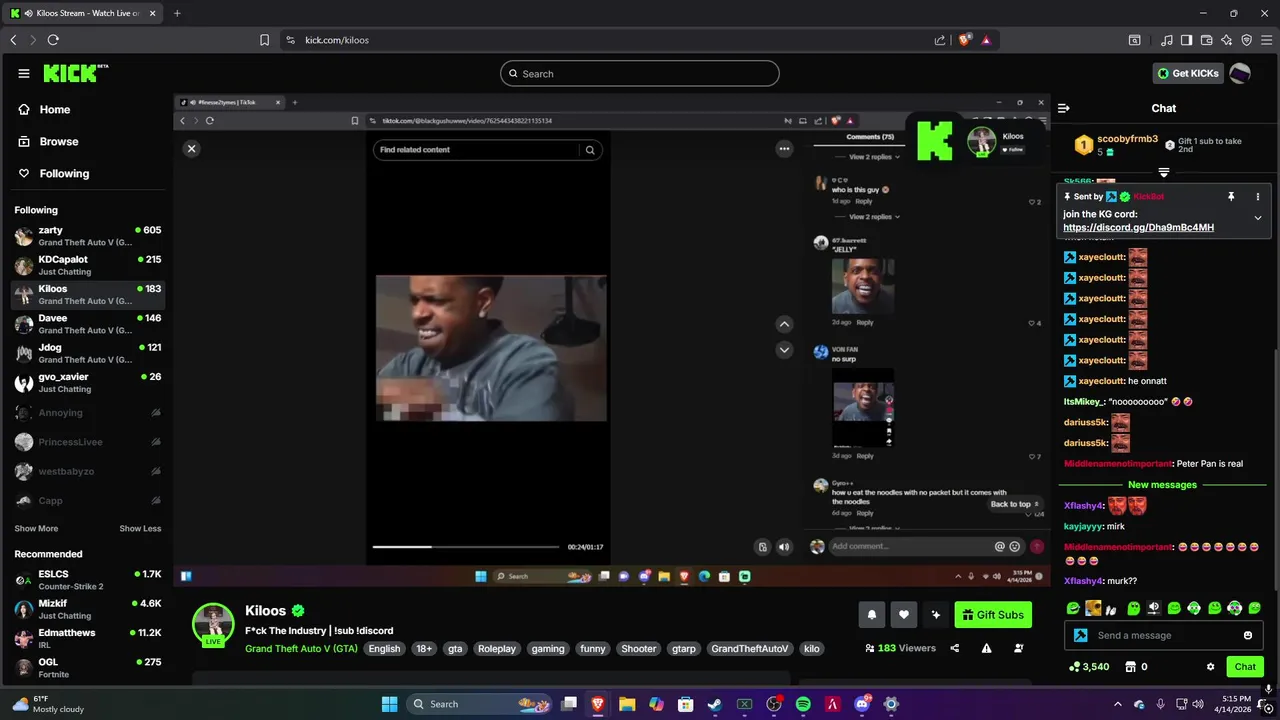Click the heart follow button
This screenshot has height=720, width=1280.
click(904, 615)
